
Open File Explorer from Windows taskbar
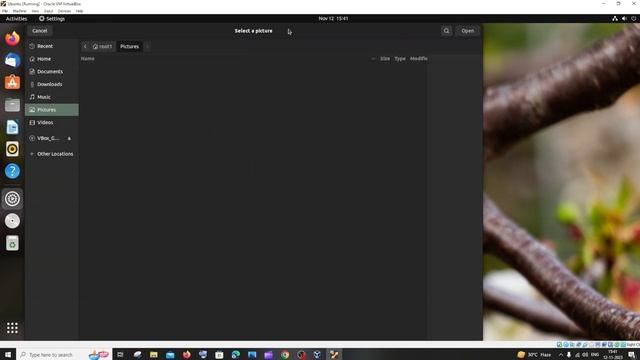[153, 355]
